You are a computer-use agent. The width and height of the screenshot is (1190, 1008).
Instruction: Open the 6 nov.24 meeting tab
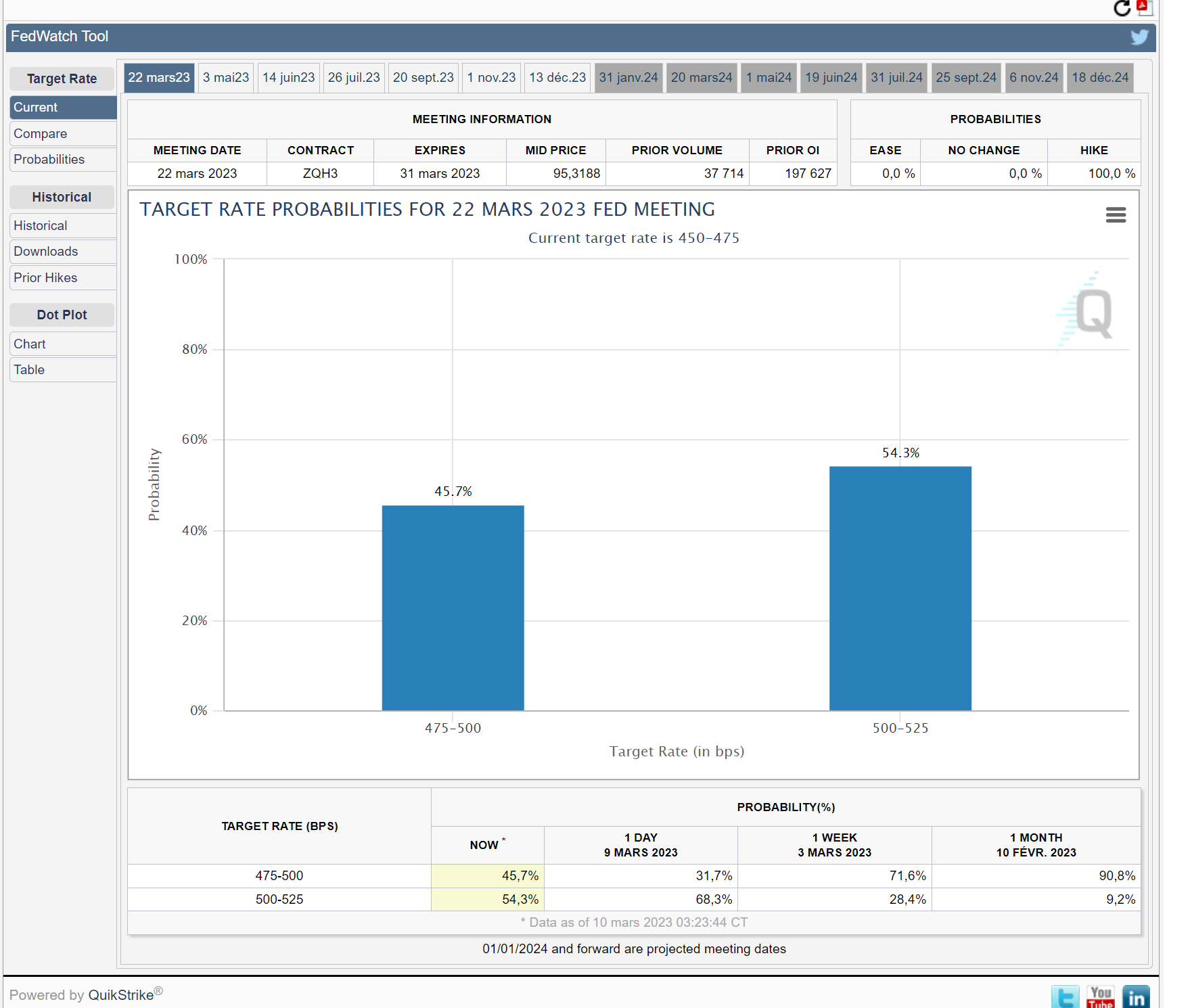[x=1034, y=78]
